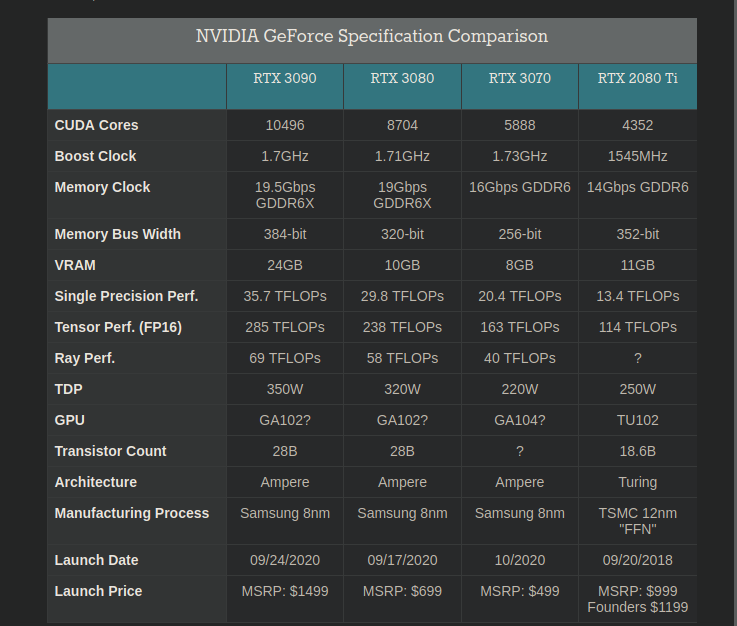Click the 256-bit bus width cell
The height and width of the screenshot is (626, 737).
tap(520, 234)
